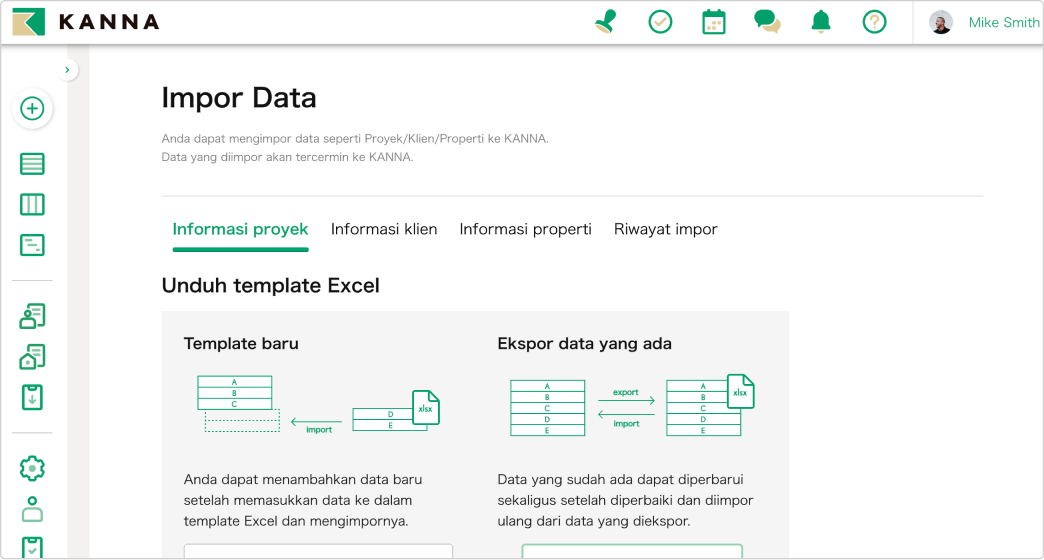Click the button below Template baru description
The image size is (1044, 560).
tap(318, 551)
